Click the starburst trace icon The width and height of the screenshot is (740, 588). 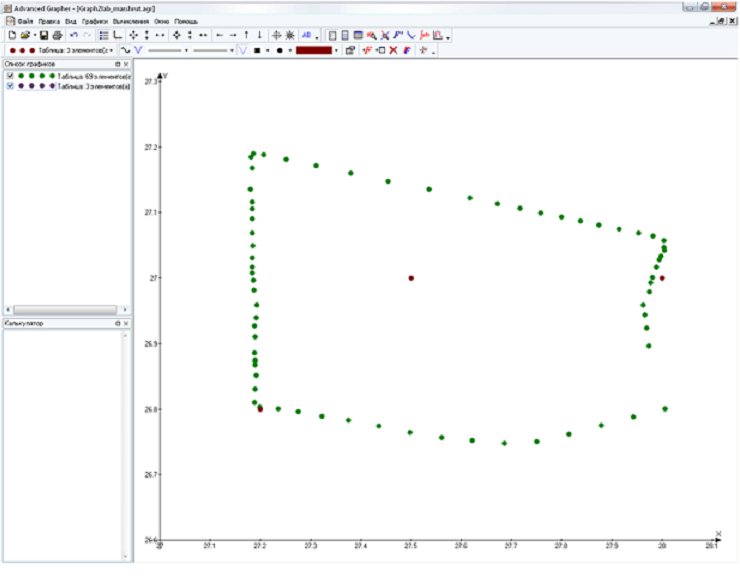290,35
